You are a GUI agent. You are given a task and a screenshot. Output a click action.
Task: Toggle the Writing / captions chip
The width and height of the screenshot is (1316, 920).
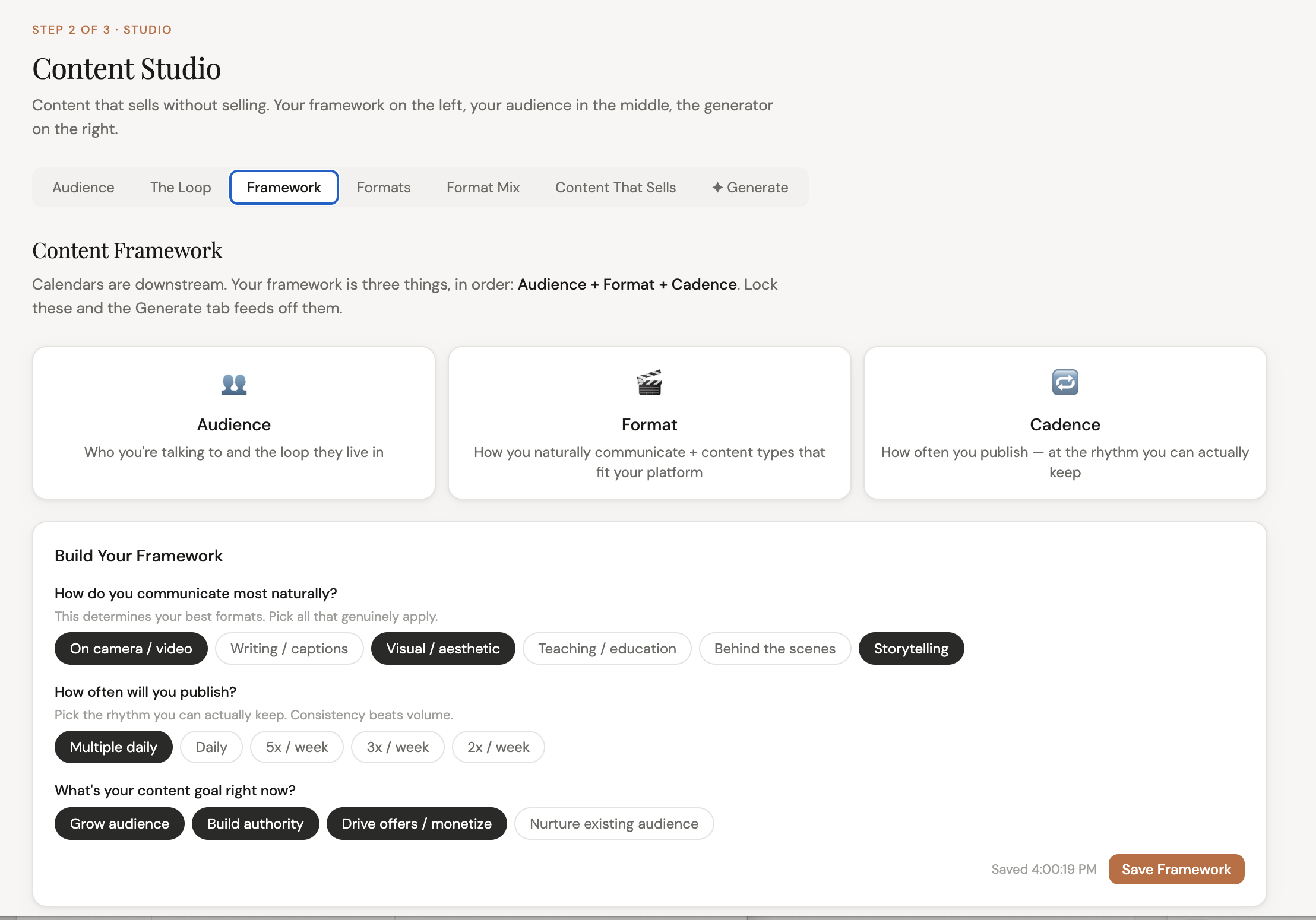pos(289,649)
